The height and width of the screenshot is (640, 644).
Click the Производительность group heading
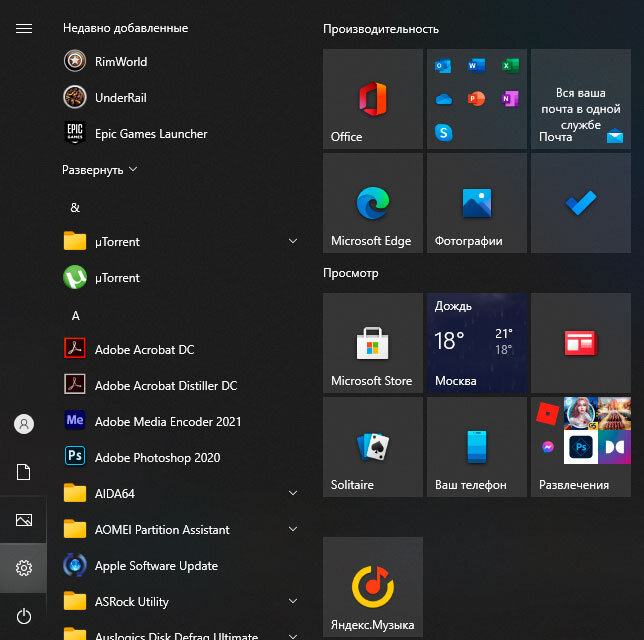pyautogui.click(x=381, y=29)
